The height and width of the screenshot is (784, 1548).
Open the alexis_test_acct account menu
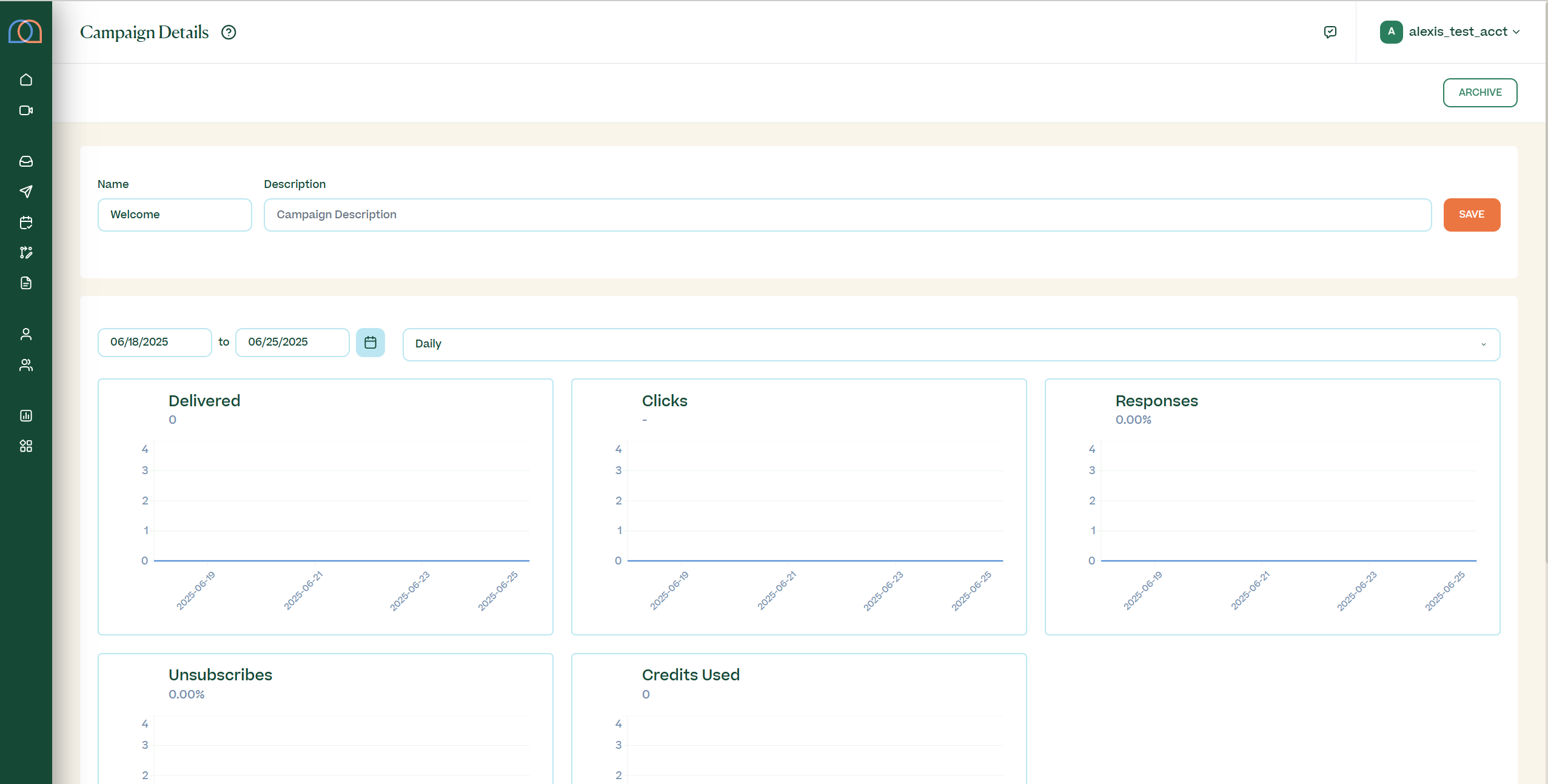1450,32
